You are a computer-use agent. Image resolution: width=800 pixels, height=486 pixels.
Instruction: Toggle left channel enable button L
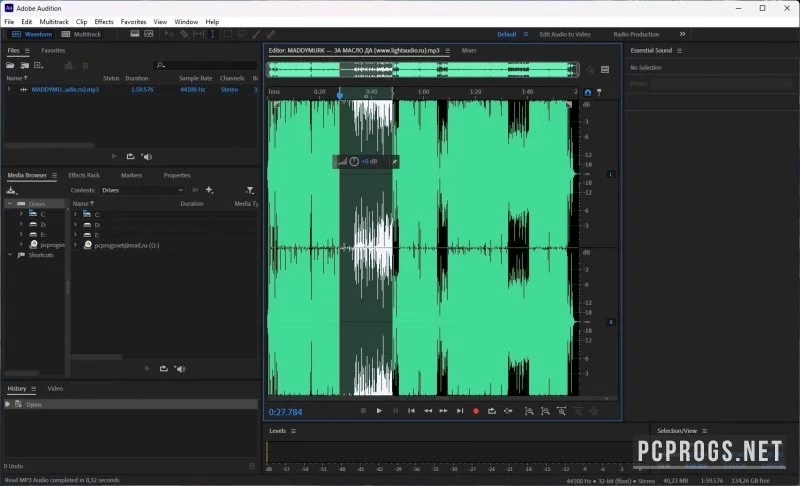click(x=611, y=174)
